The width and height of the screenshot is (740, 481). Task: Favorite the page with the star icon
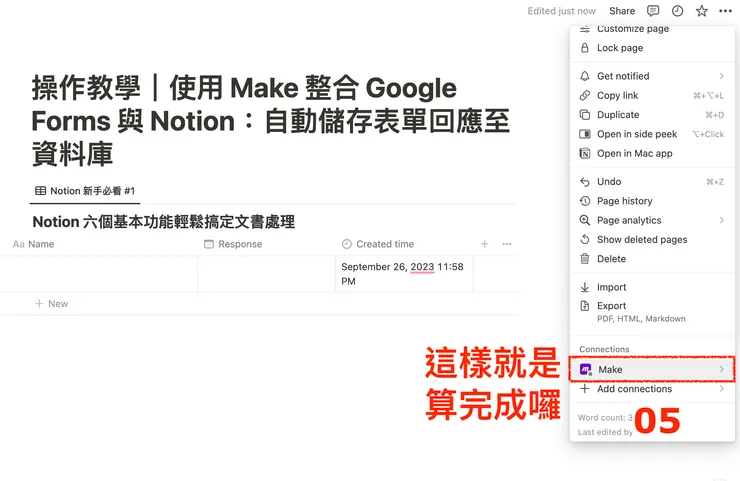tap(702, 11)
